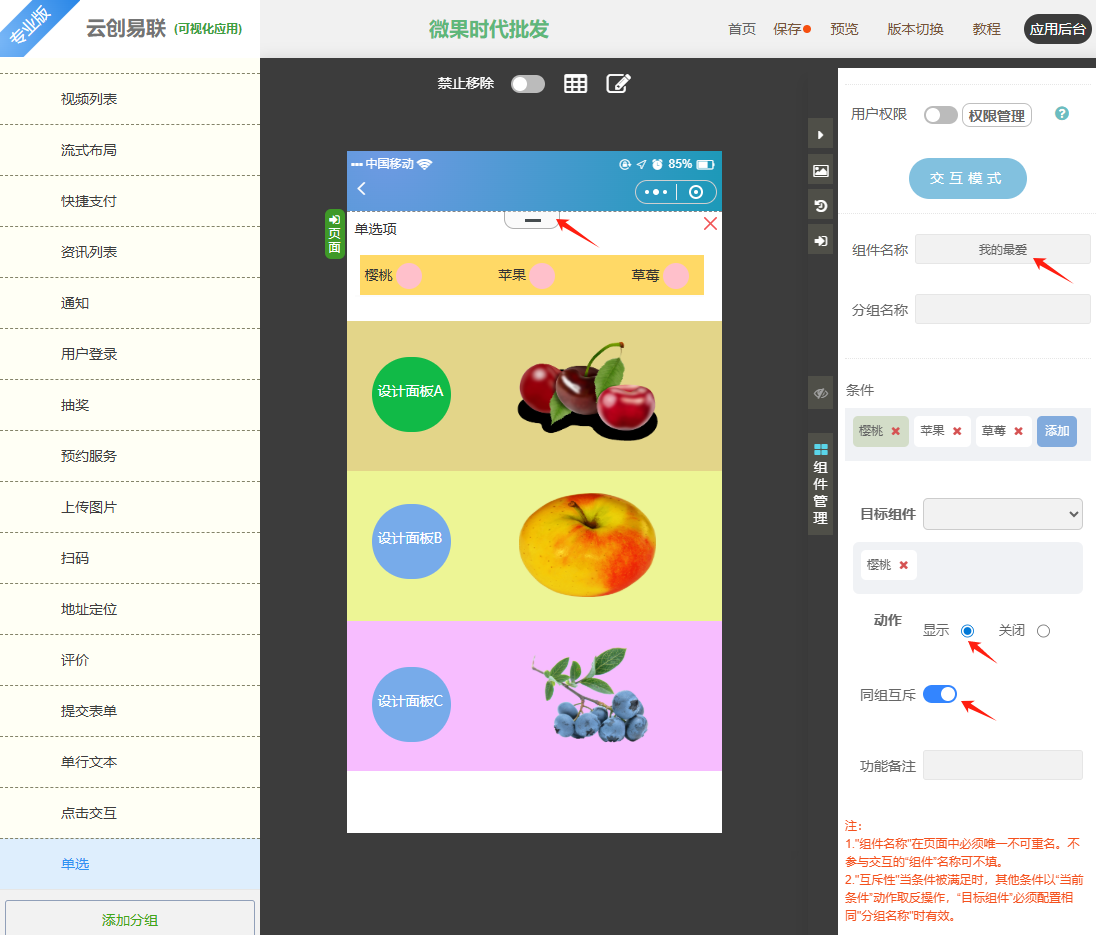Image resolution: width=1096 pixels, height=935 pixels.
Task: Click the 交互模式 button
Action: tap(967, 178)
